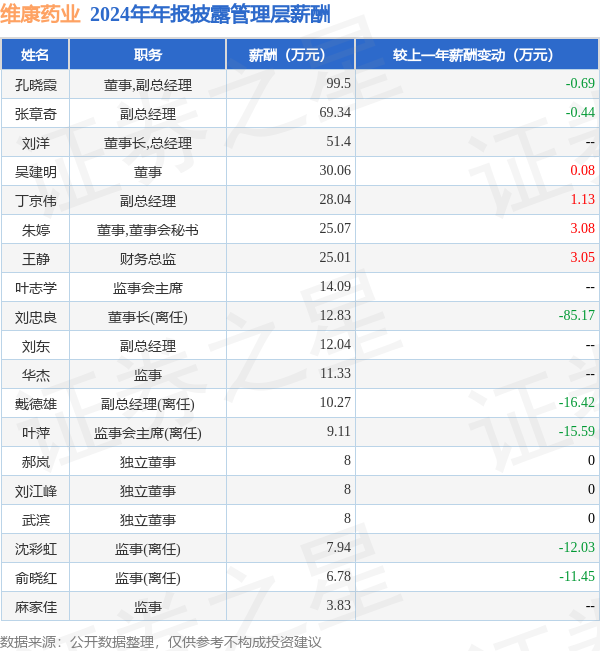Click the position 董事,副总经理
This screenshot has height=651, width=600.
click(x=148, y=85)
